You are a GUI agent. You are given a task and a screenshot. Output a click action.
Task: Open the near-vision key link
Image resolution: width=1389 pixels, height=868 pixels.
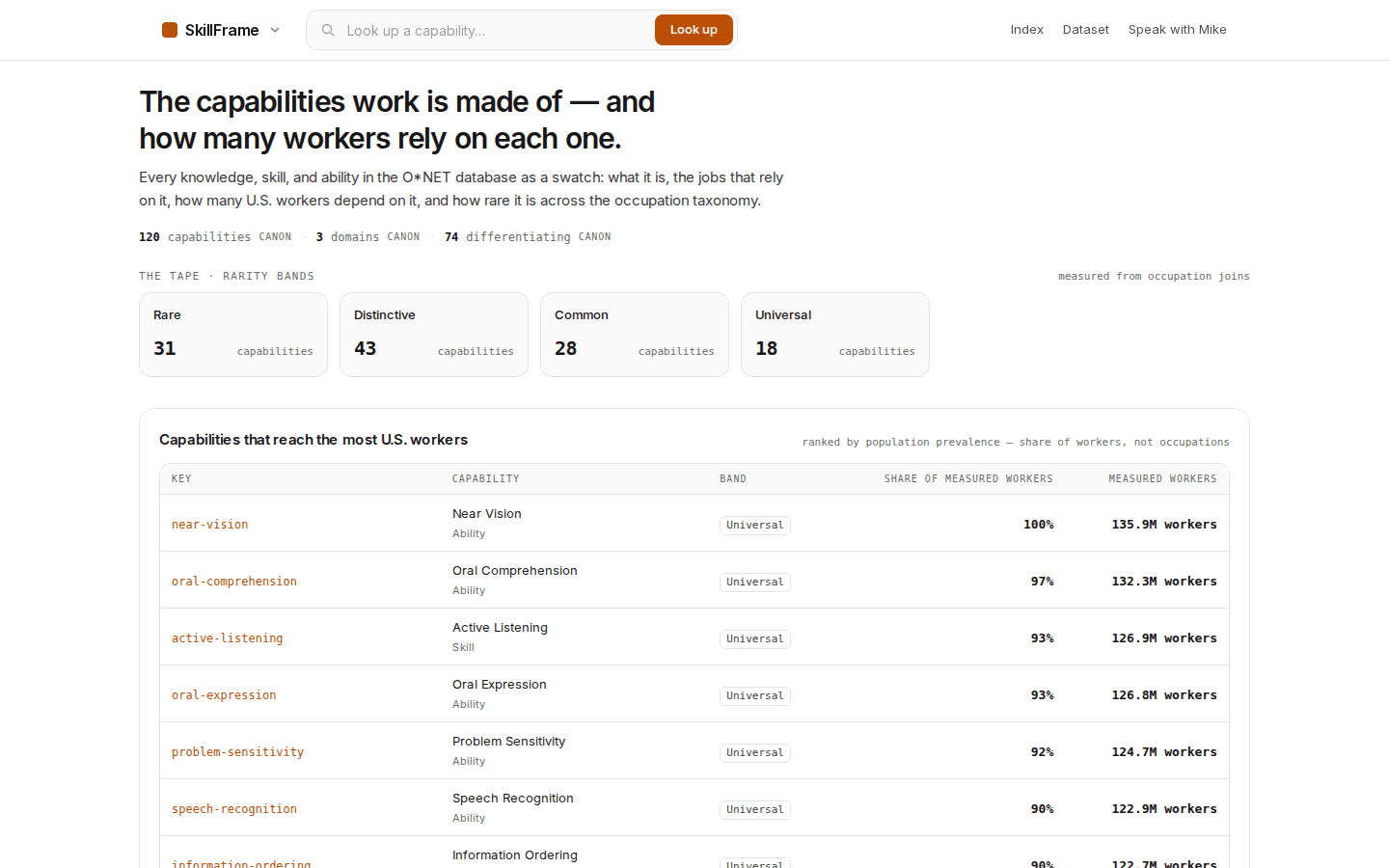[x=210, y=525]
